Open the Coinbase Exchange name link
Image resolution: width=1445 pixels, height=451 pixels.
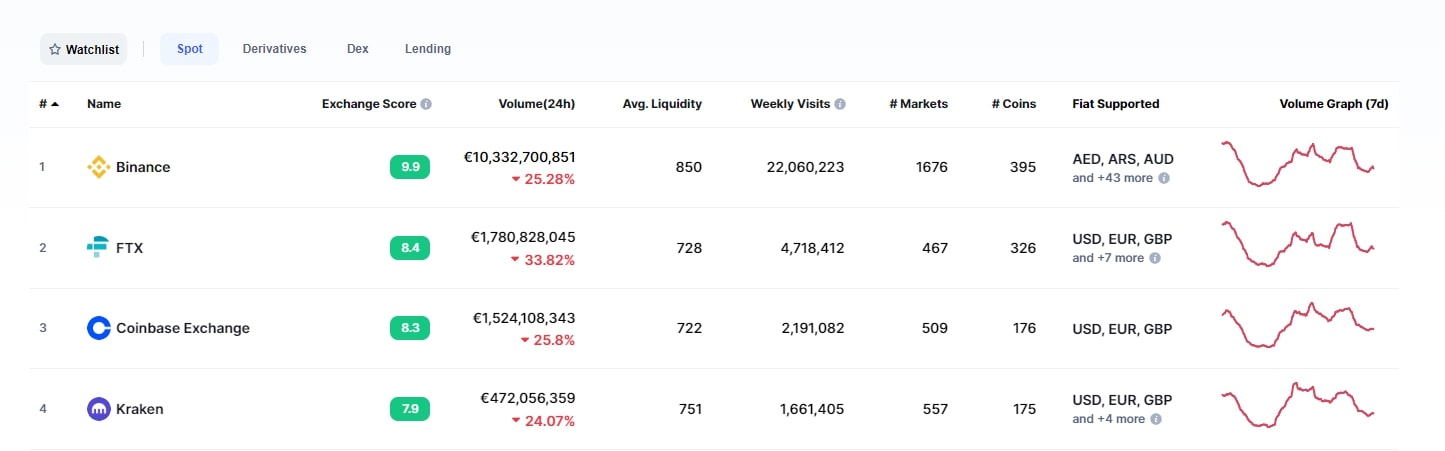tap(182, 328)
